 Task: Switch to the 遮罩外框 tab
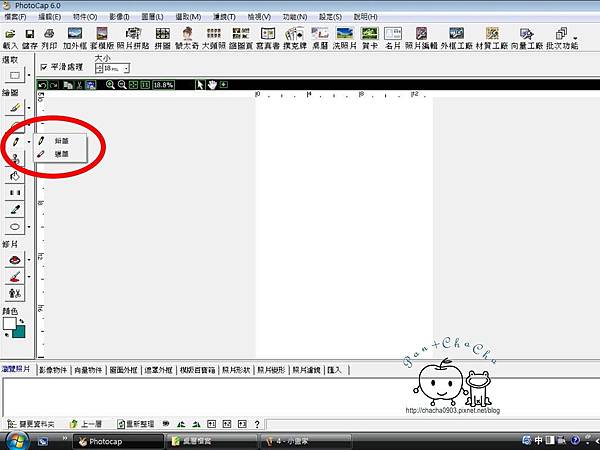coord(158,370)
